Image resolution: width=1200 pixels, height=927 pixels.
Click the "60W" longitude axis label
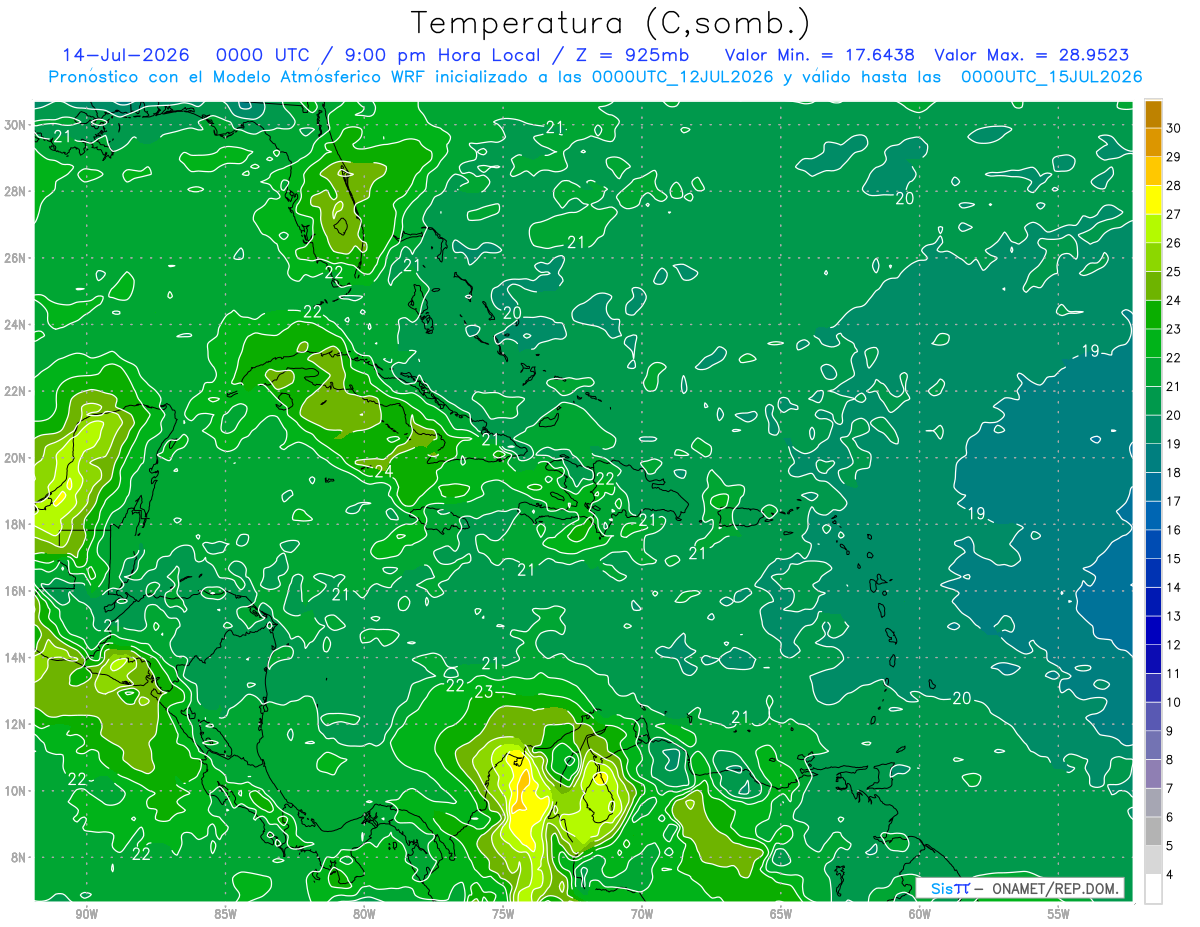(x=920, y=913)
